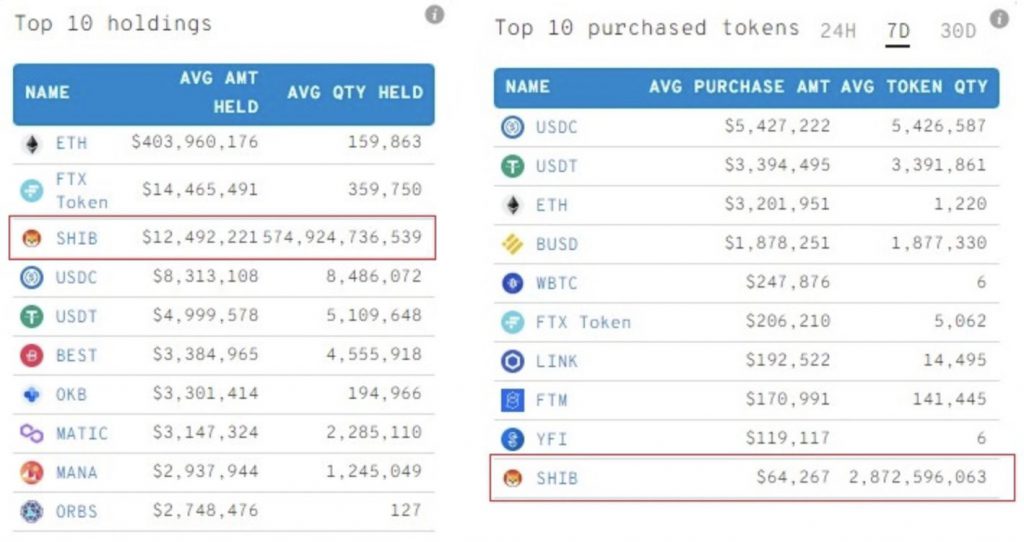Open the FTM token link
This screenshot has width=1024, height=542.
551,400
